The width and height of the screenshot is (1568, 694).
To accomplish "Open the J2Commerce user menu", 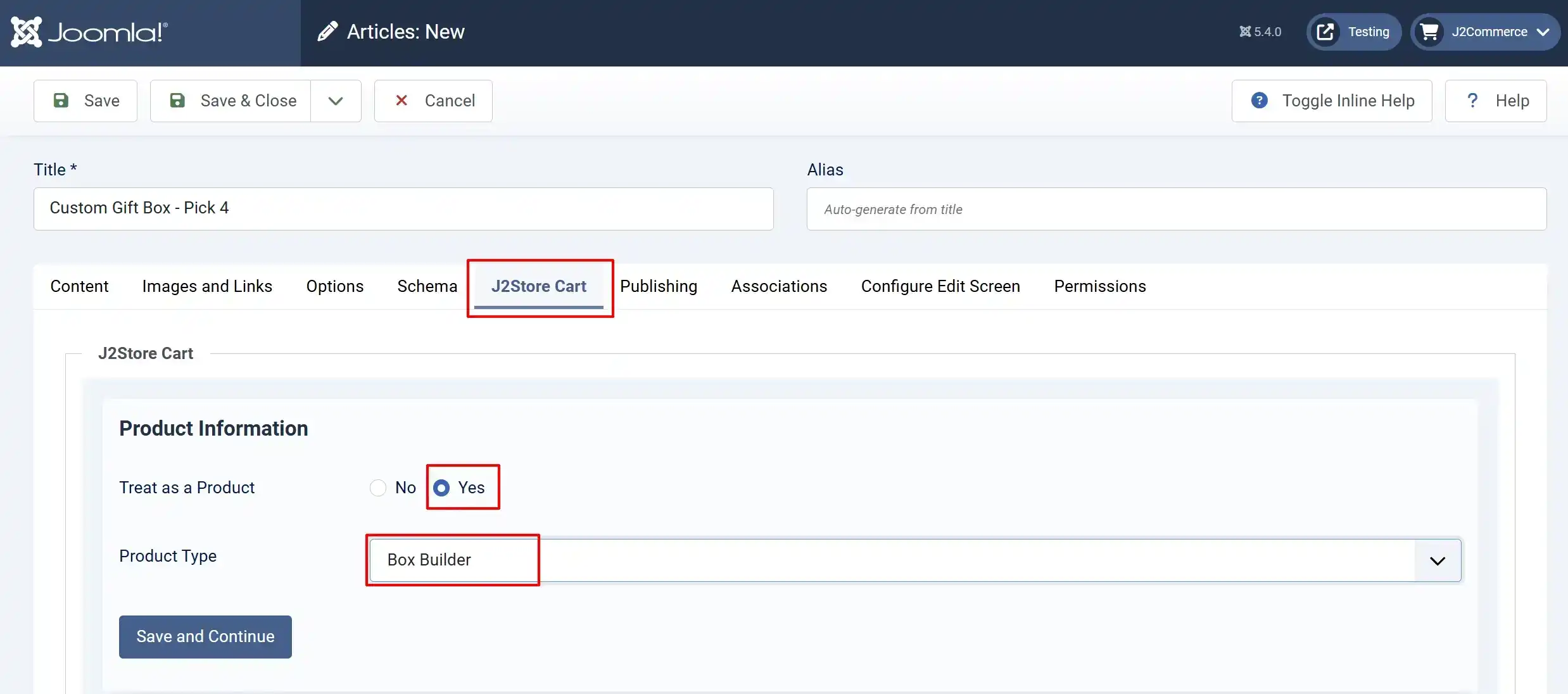I will click(1485, 32).
